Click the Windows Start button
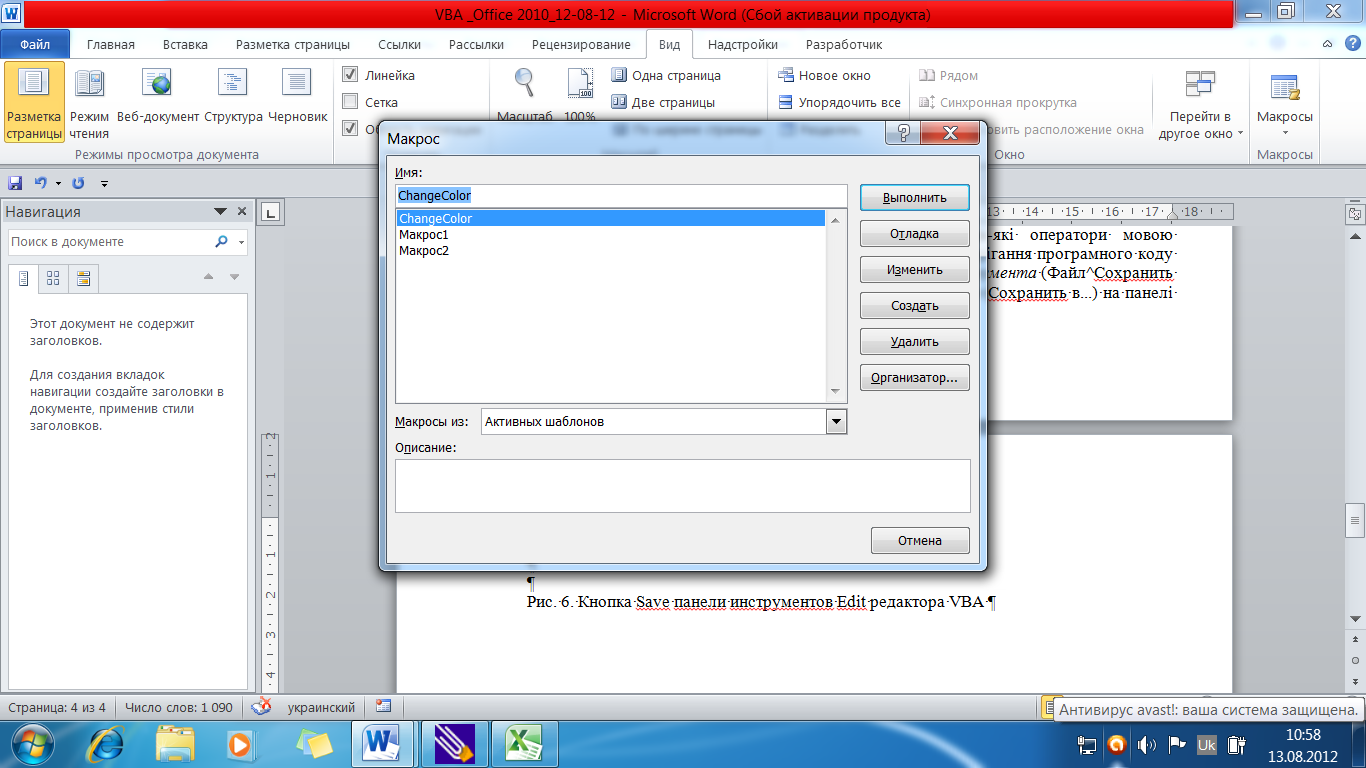This screenshot has width=1366, height=768. 33,744
